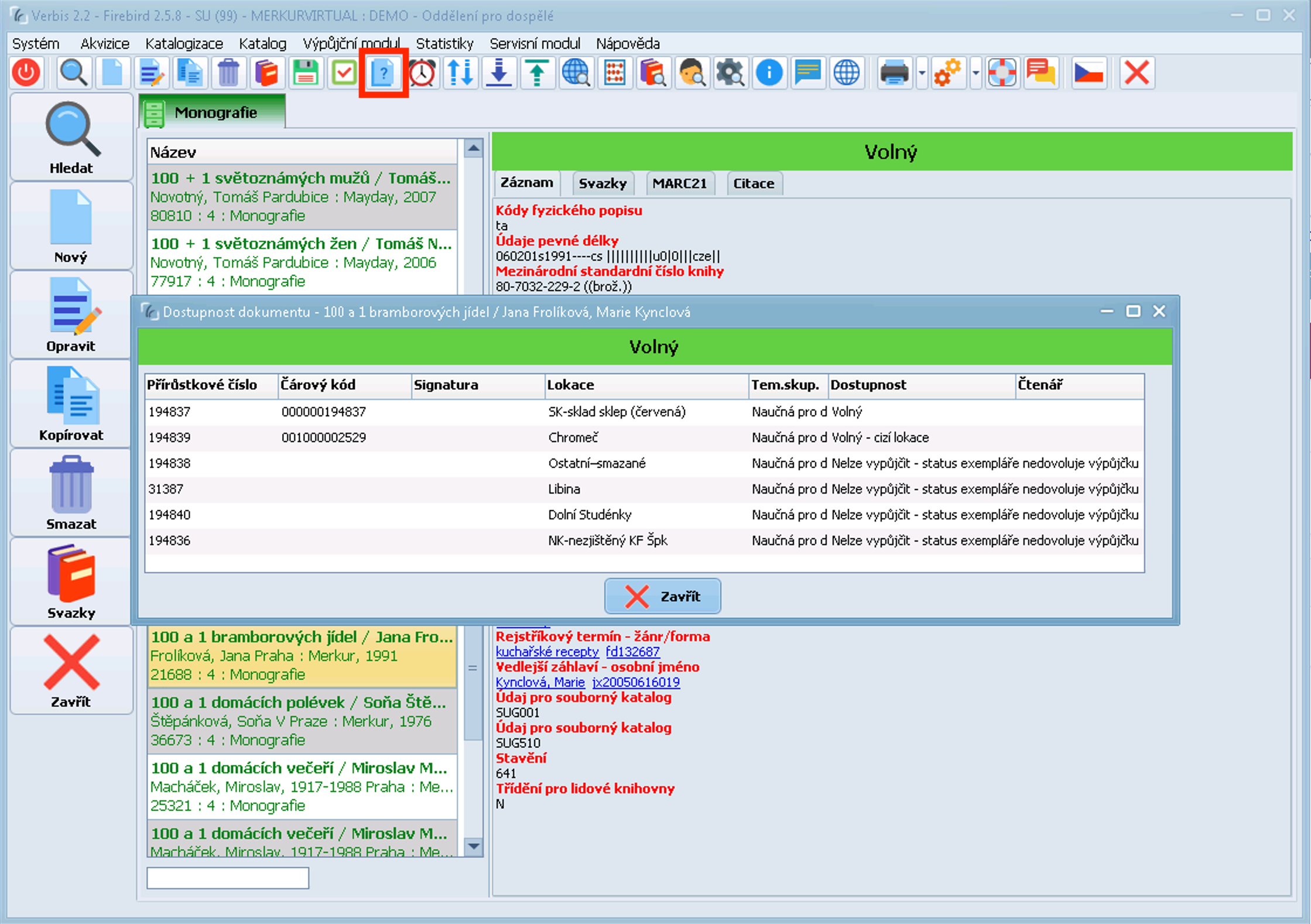Open the Nápověda menu
The height and width of the screenshot is (924, 1311).
point(628,43)
